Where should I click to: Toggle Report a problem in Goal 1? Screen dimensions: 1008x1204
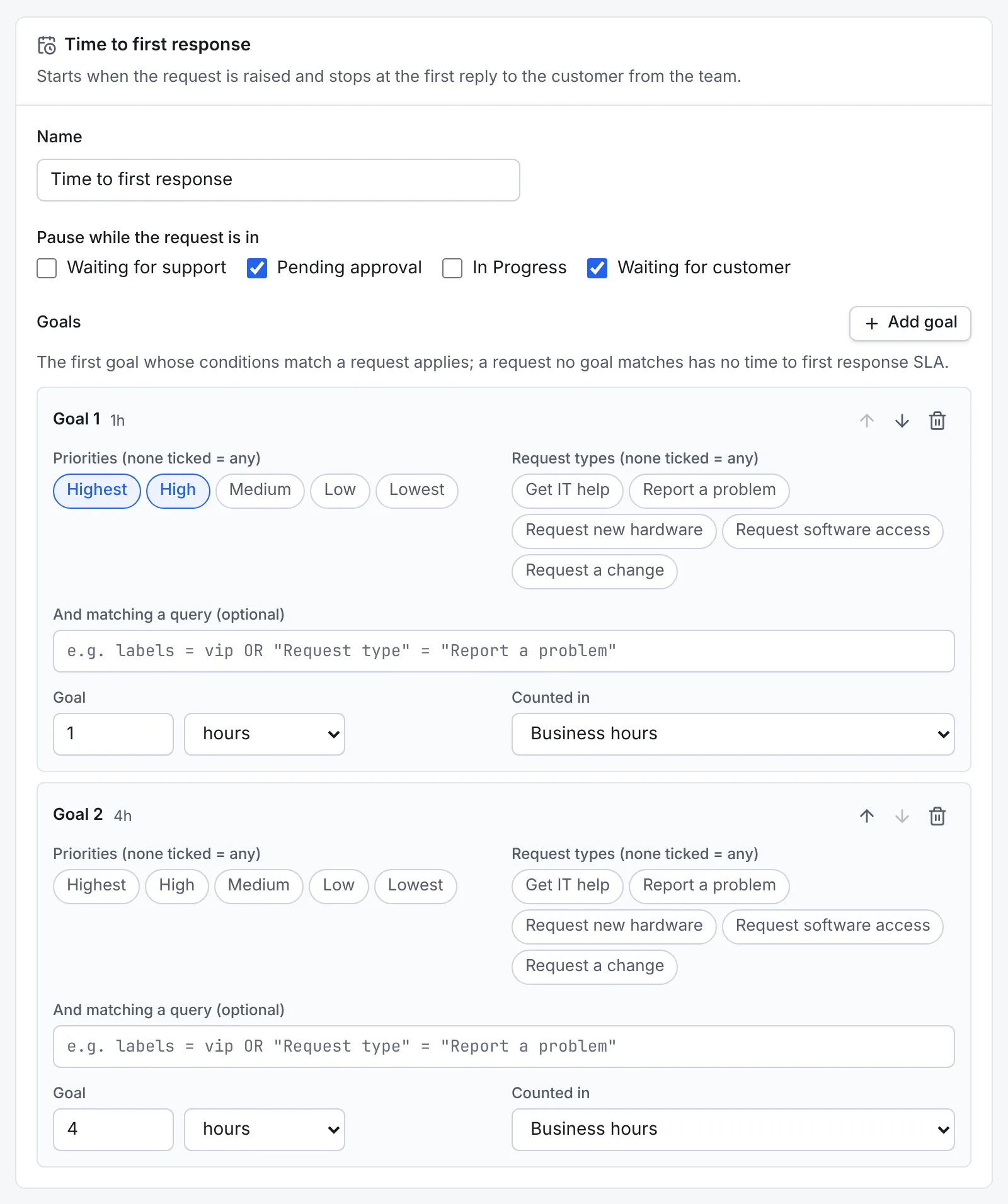tap(709, 491)
